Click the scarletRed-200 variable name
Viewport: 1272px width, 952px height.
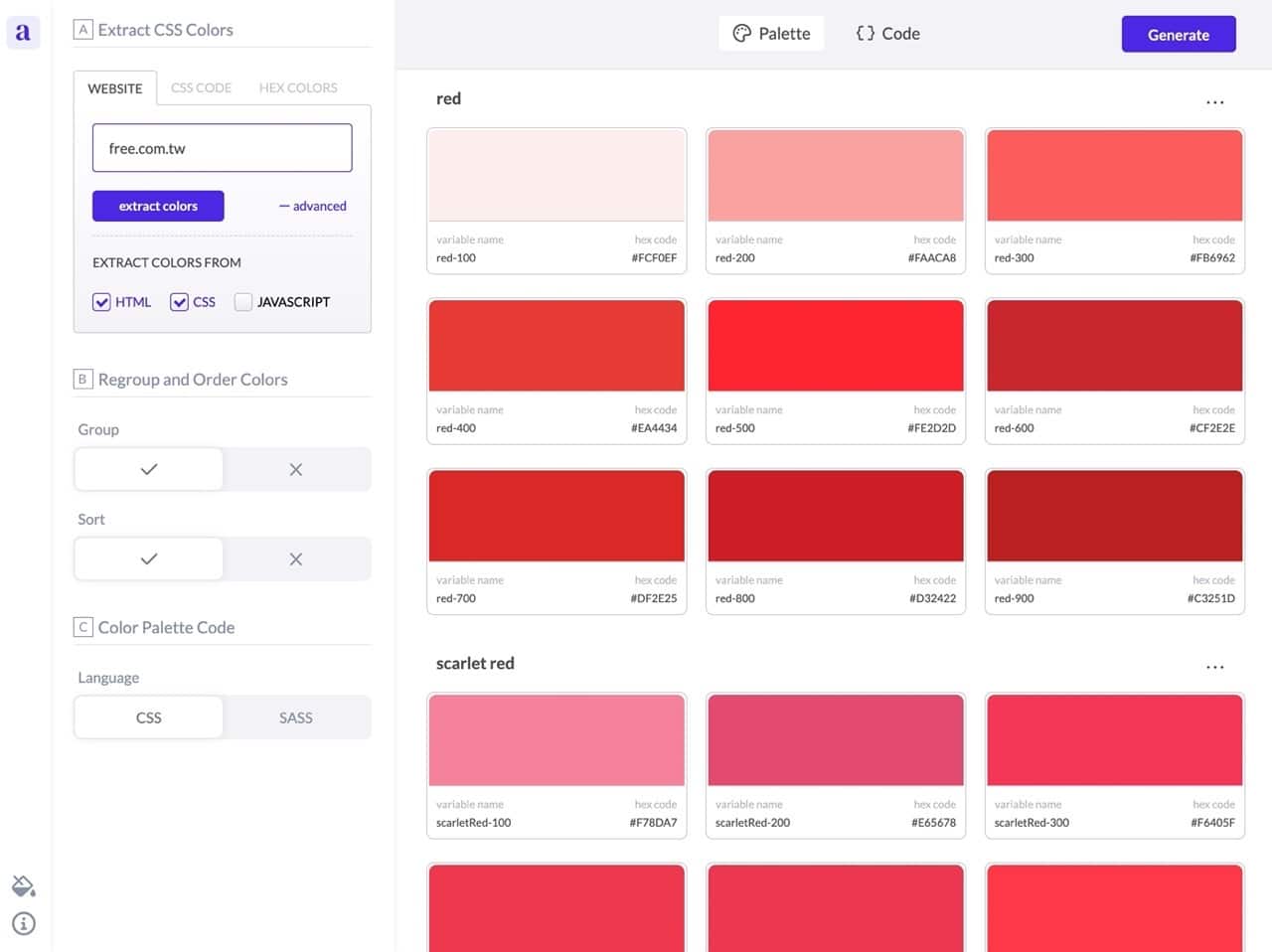(x=753, y=823)
